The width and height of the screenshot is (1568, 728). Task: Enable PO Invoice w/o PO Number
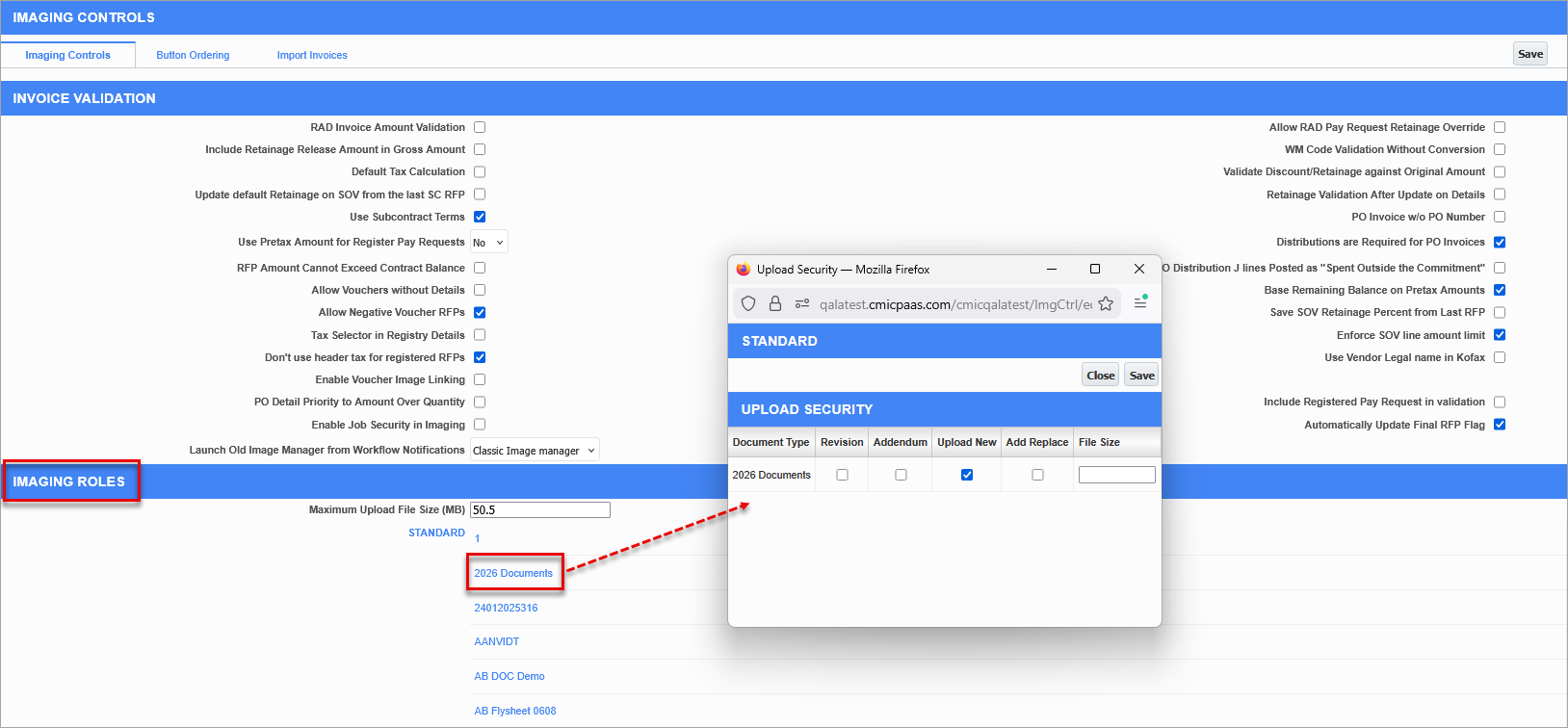[x=1500, y=217]
